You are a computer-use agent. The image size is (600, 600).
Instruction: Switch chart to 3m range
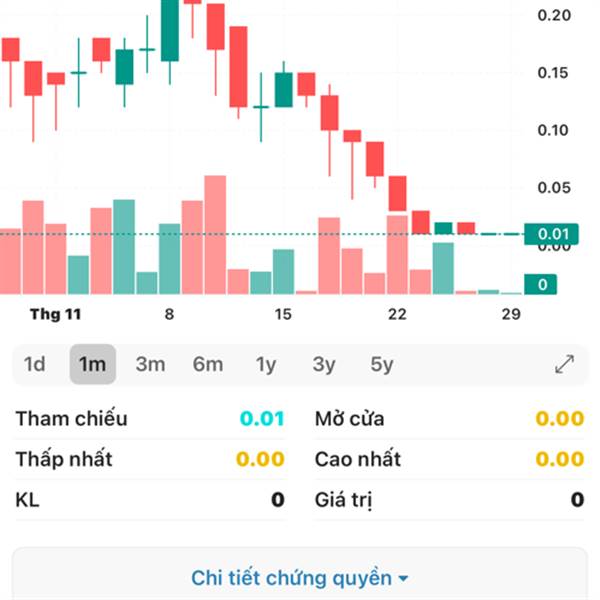(x=150, y=364)
